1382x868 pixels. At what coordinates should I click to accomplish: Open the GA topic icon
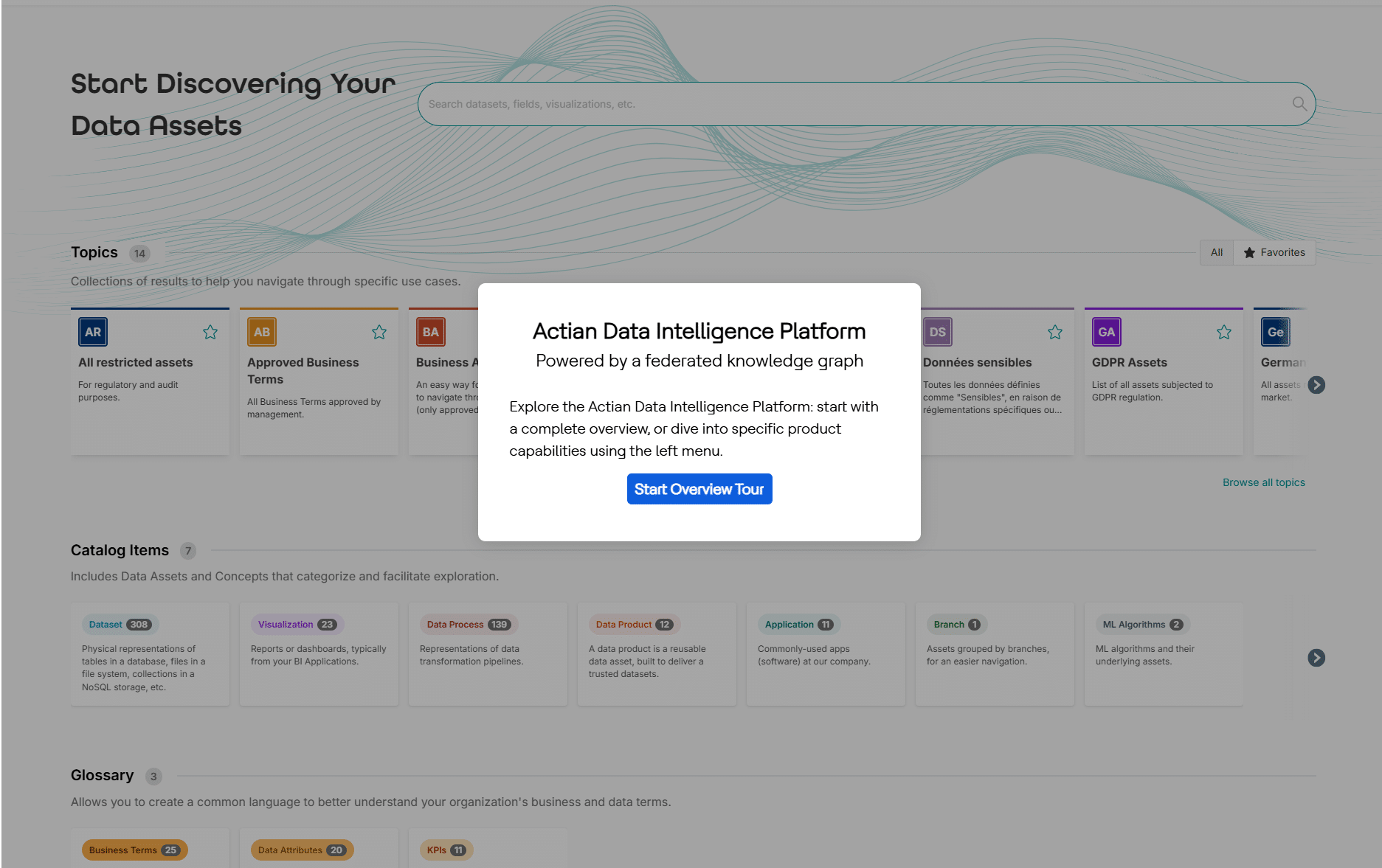click(x=1107, y=332)
